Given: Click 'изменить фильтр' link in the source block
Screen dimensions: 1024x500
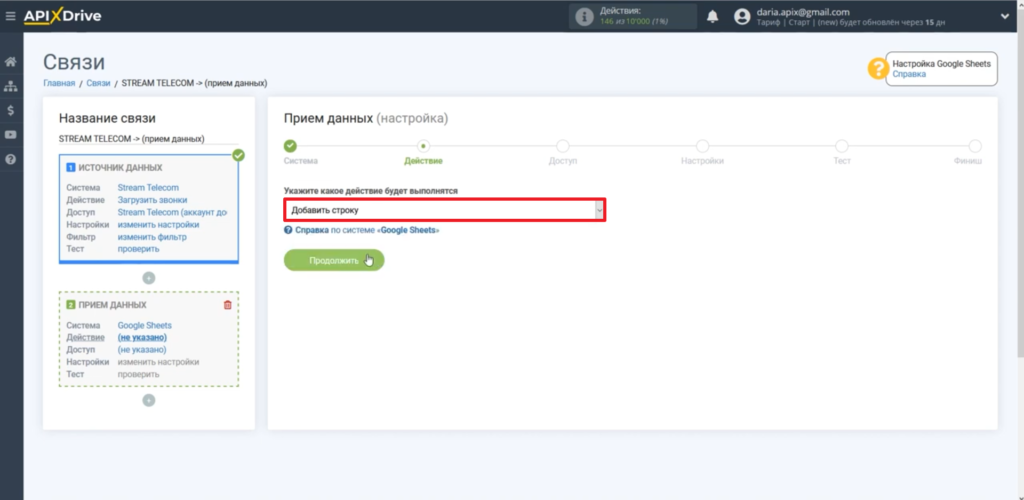Looking at the screenshot, I should coord(152,237).
